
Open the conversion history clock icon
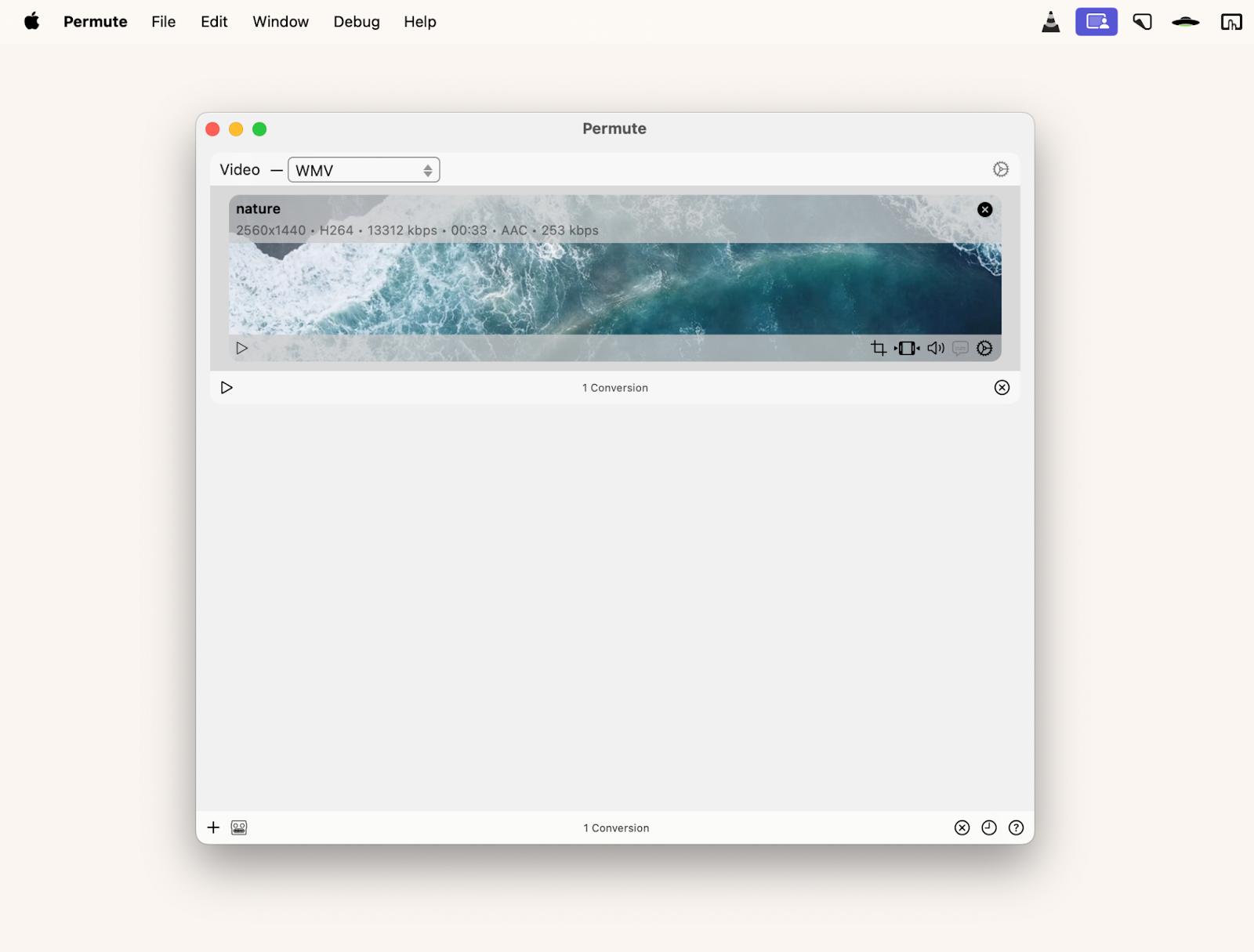(x=989, y=827)
